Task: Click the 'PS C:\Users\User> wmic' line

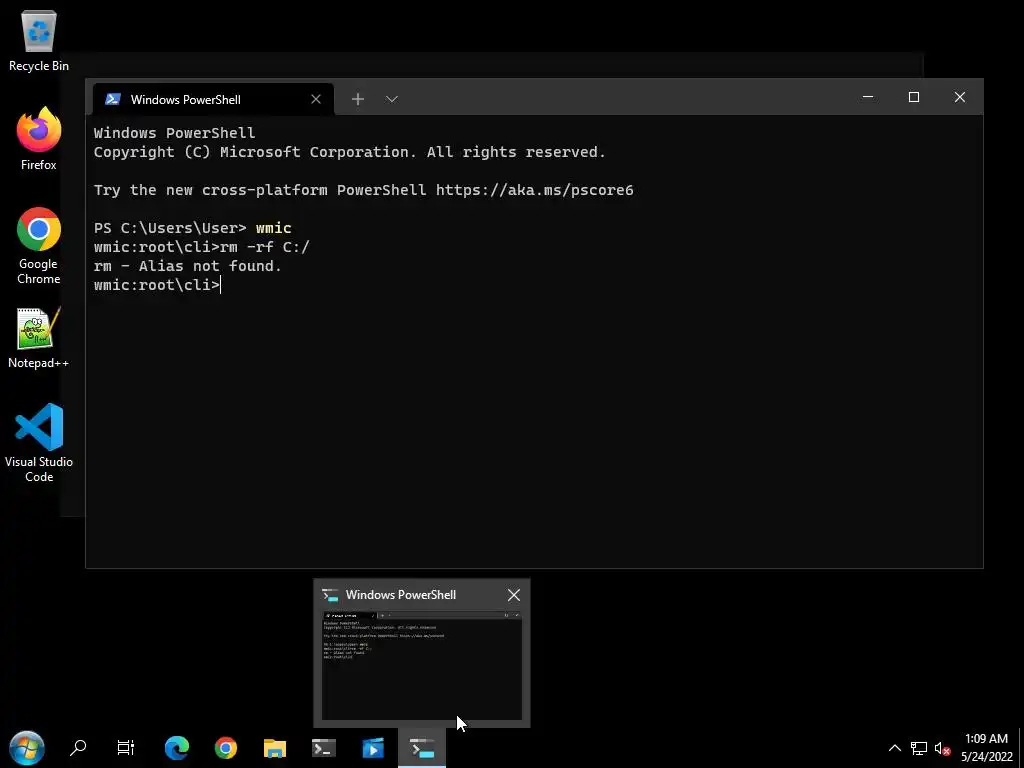Action: coord(193,228)
